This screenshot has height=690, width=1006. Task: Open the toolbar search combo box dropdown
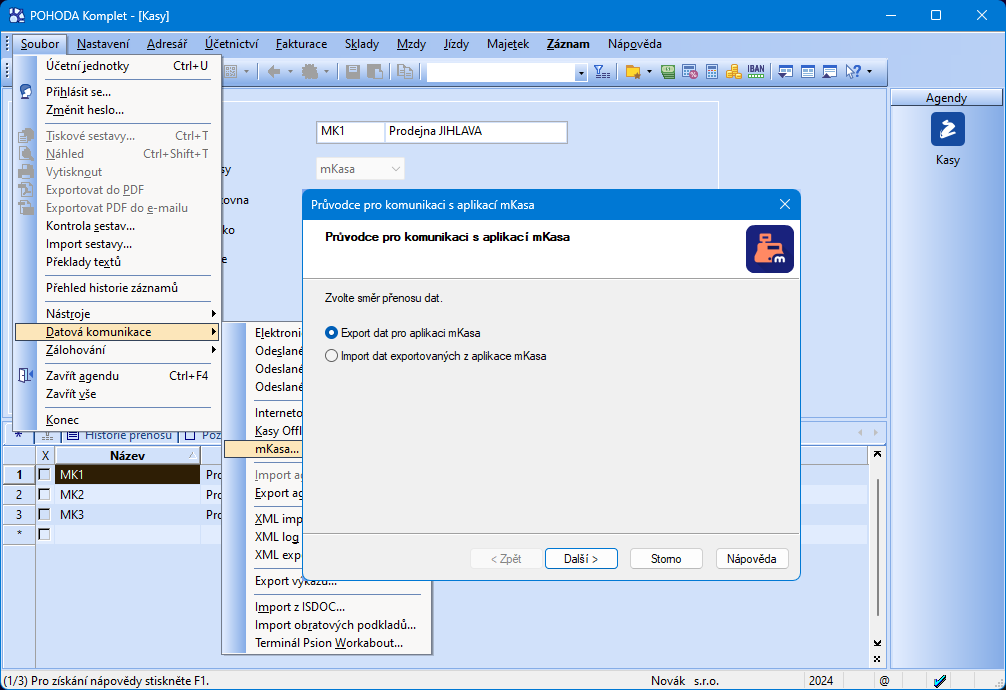click(x=581, y=73)
